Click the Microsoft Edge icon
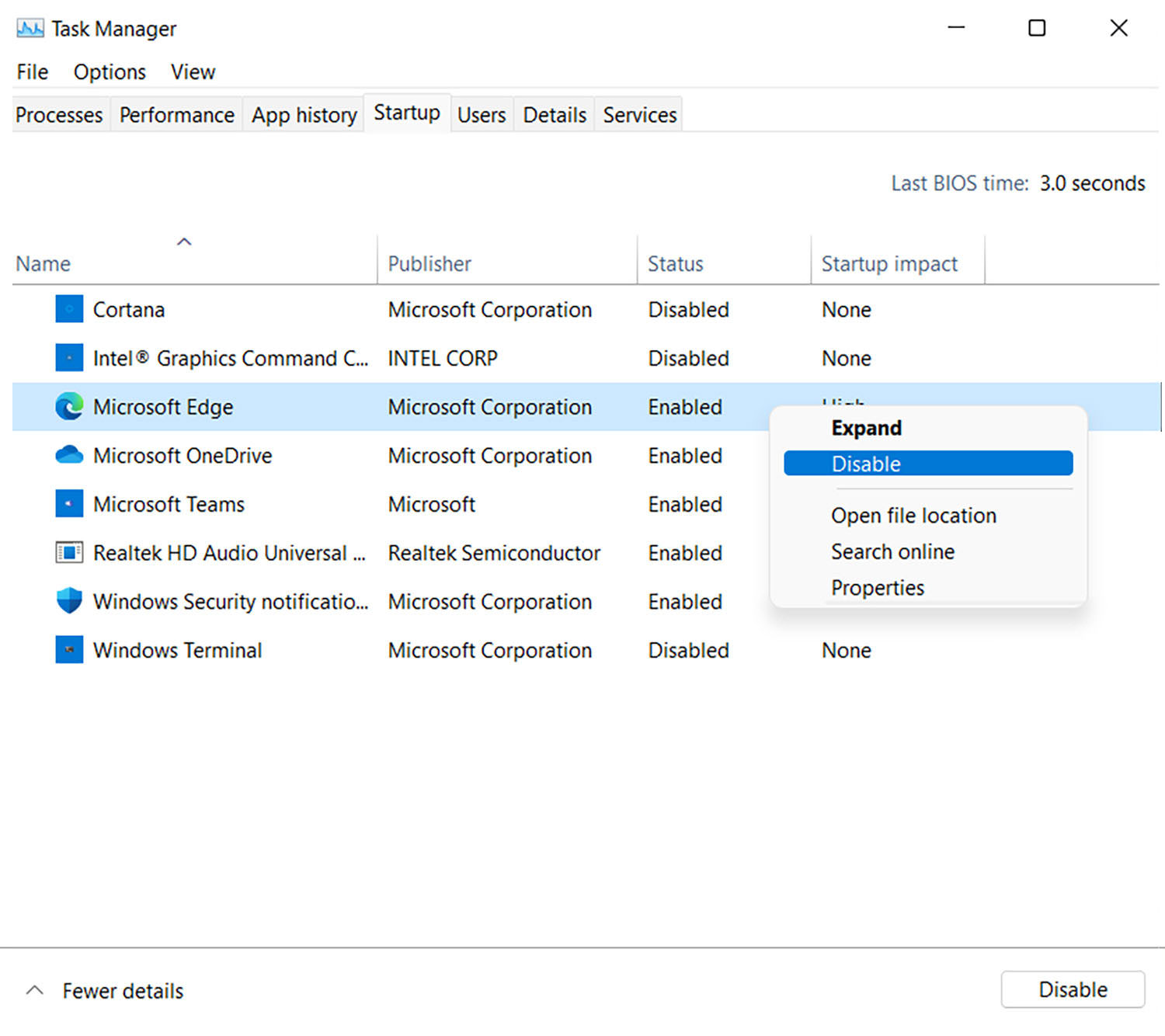1165x1036 pixels. [69, 407]
